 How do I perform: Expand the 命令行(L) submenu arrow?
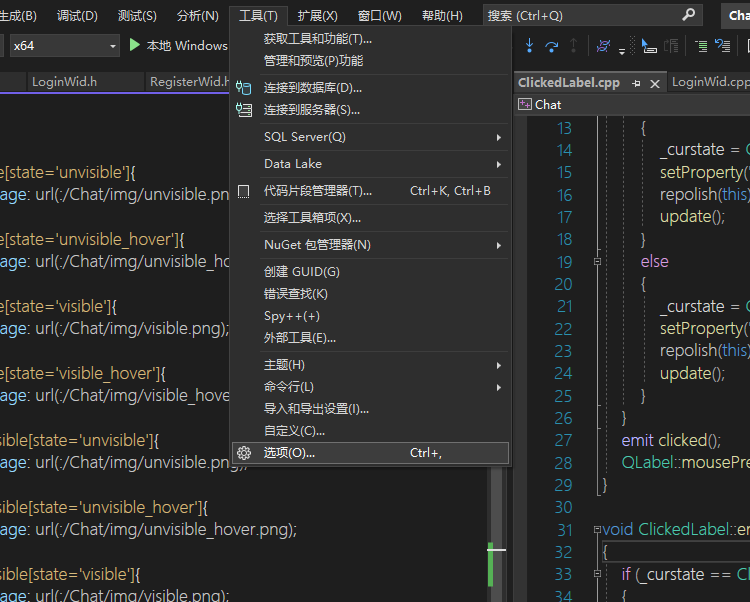coord(498,387)
